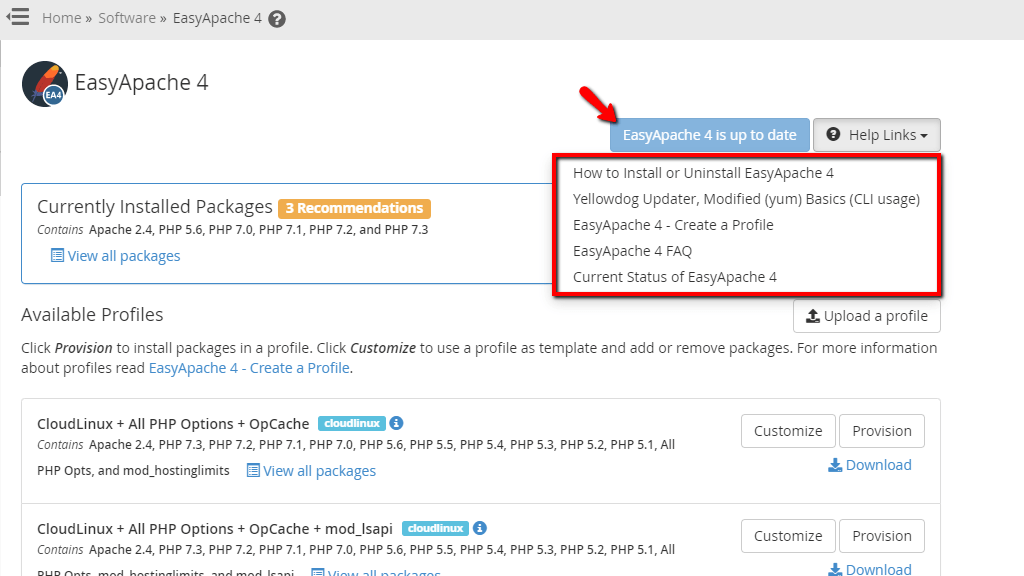Open the help question mark icon beside breadcrumb
The image size is (1024, 576).
(x=277, y=19)
